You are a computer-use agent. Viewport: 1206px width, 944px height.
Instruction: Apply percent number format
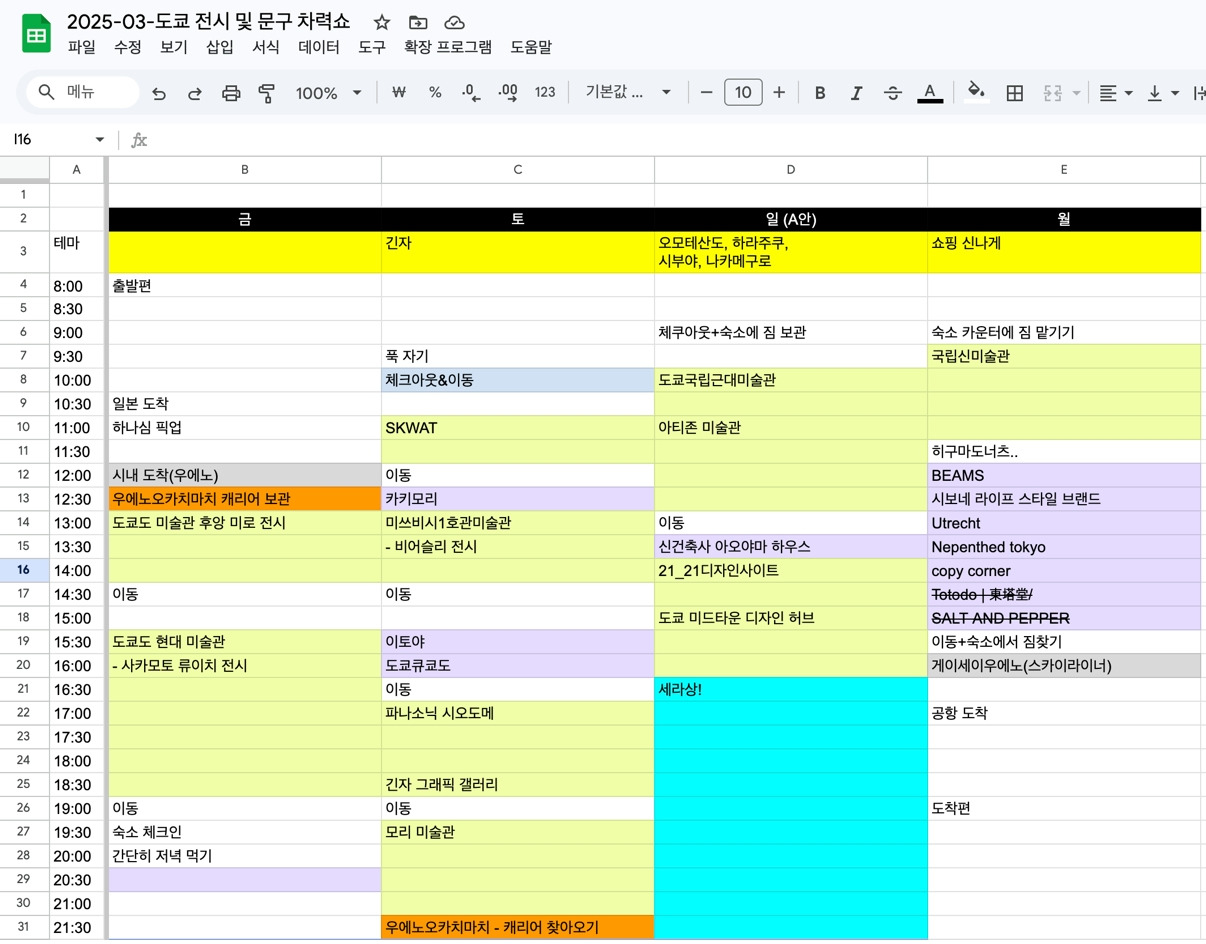click(x=435, y=92)
